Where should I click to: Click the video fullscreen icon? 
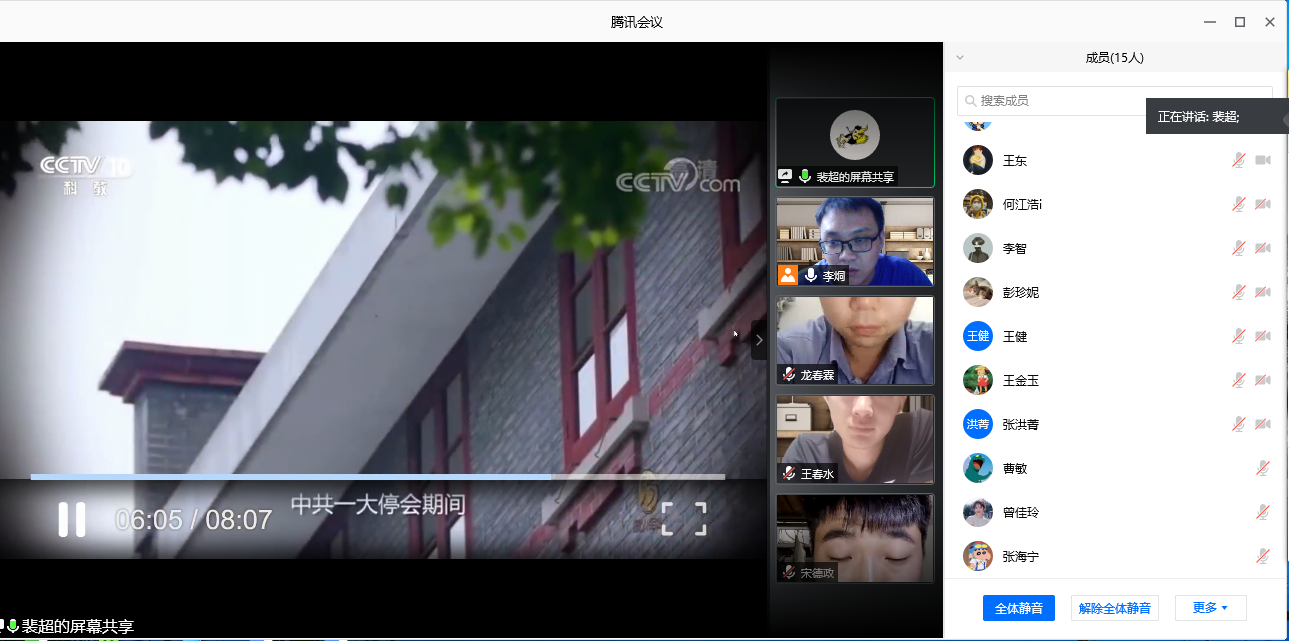coord(684,518)
